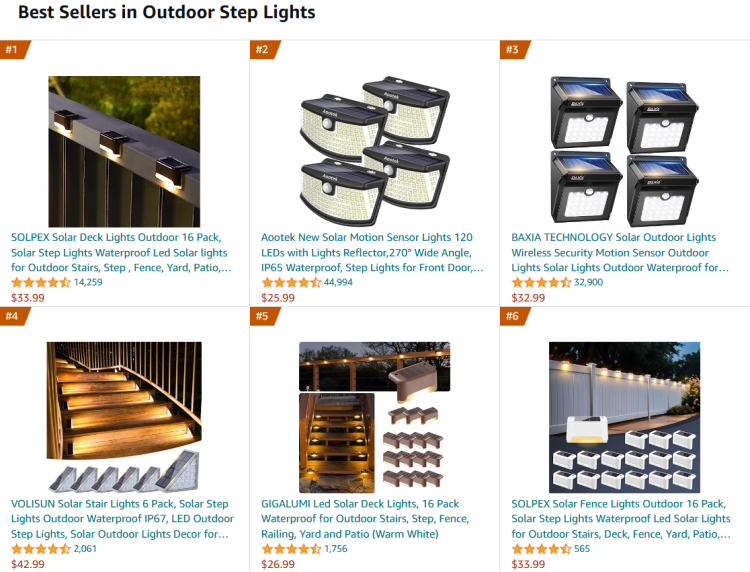
Task: Click the star rating beside 1,756 reviews
Action: [x=291, y=549]
